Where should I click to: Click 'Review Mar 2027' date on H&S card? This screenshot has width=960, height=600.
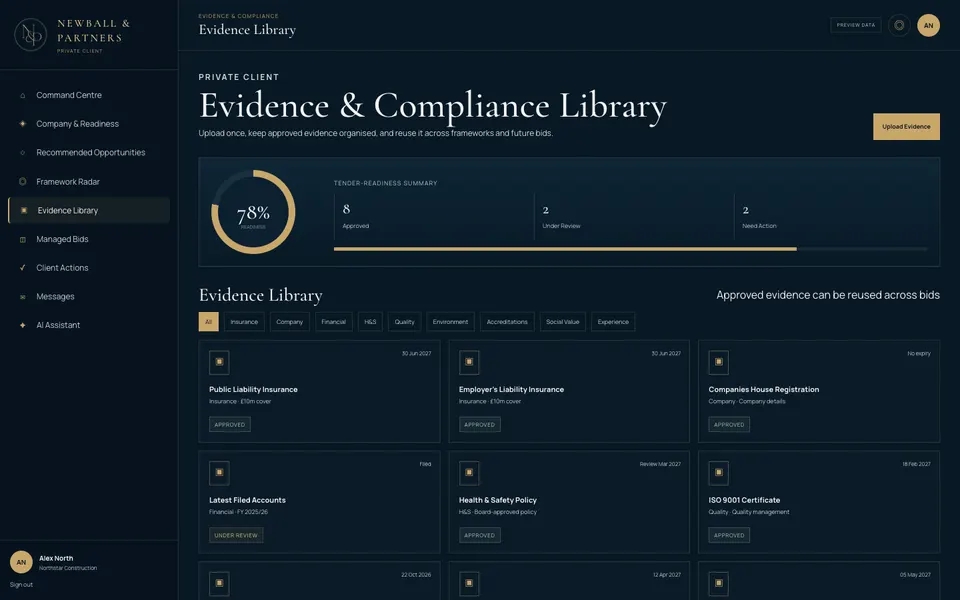(660, 464)
